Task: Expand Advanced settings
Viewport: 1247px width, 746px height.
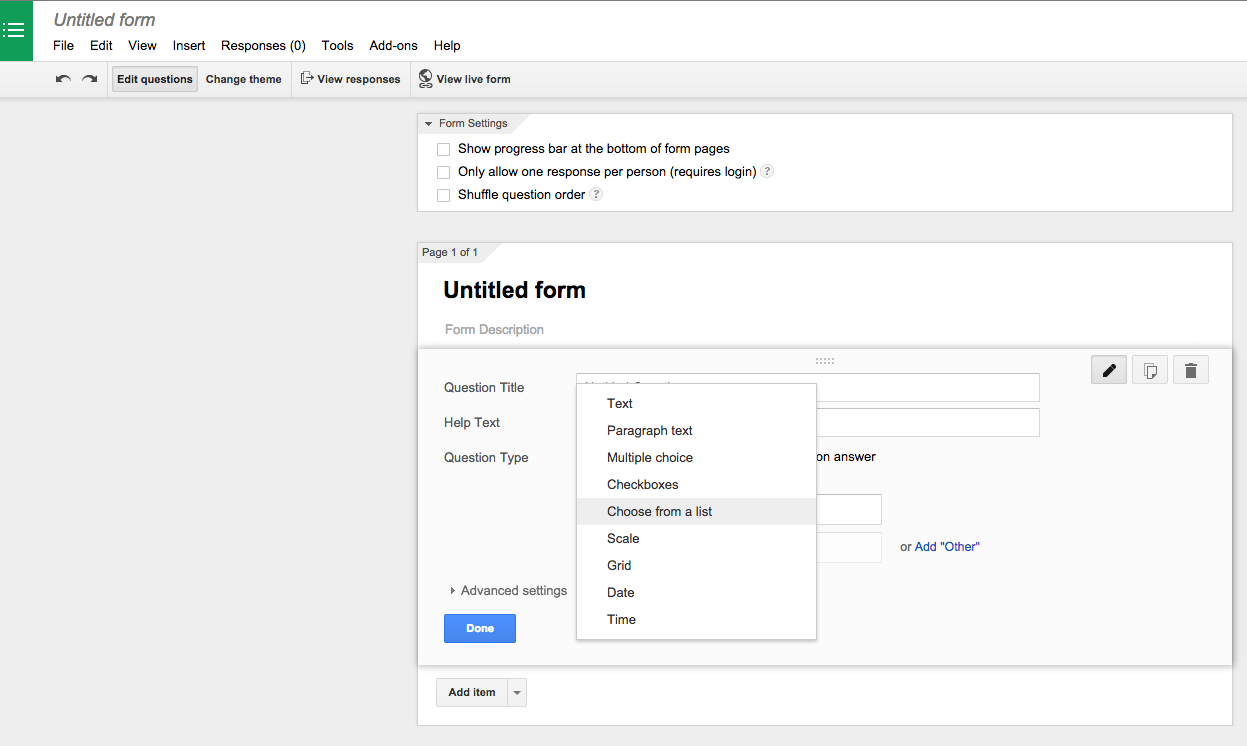Action: 509,590
